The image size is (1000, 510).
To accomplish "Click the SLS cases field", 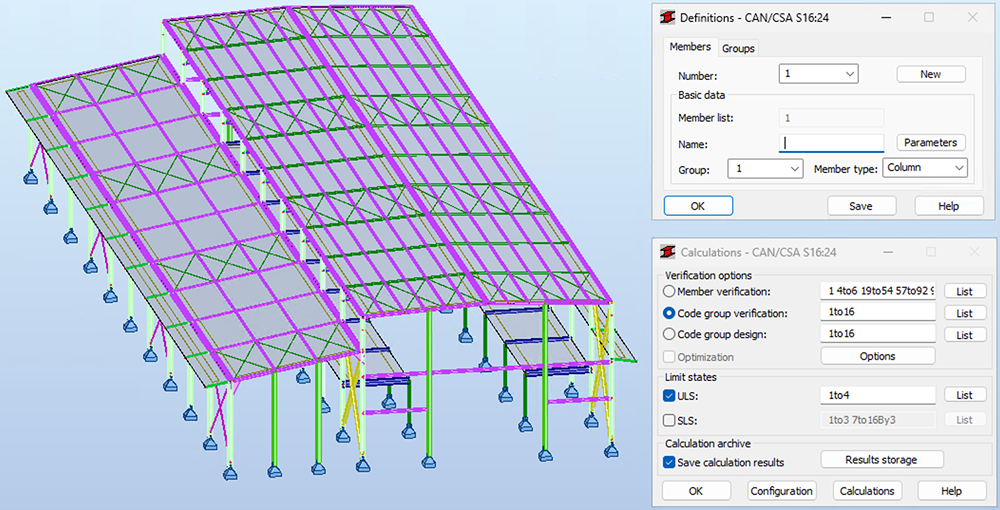I will (878, 419).
